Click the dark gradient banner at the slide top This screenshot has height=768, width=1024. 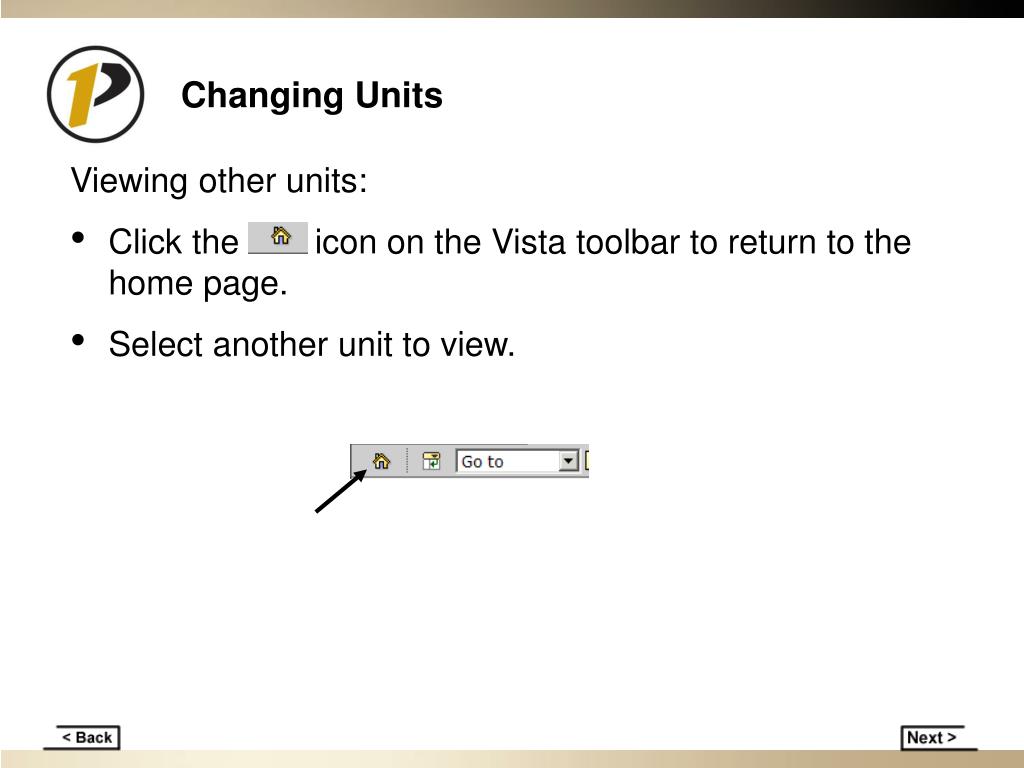pos(512,8)
